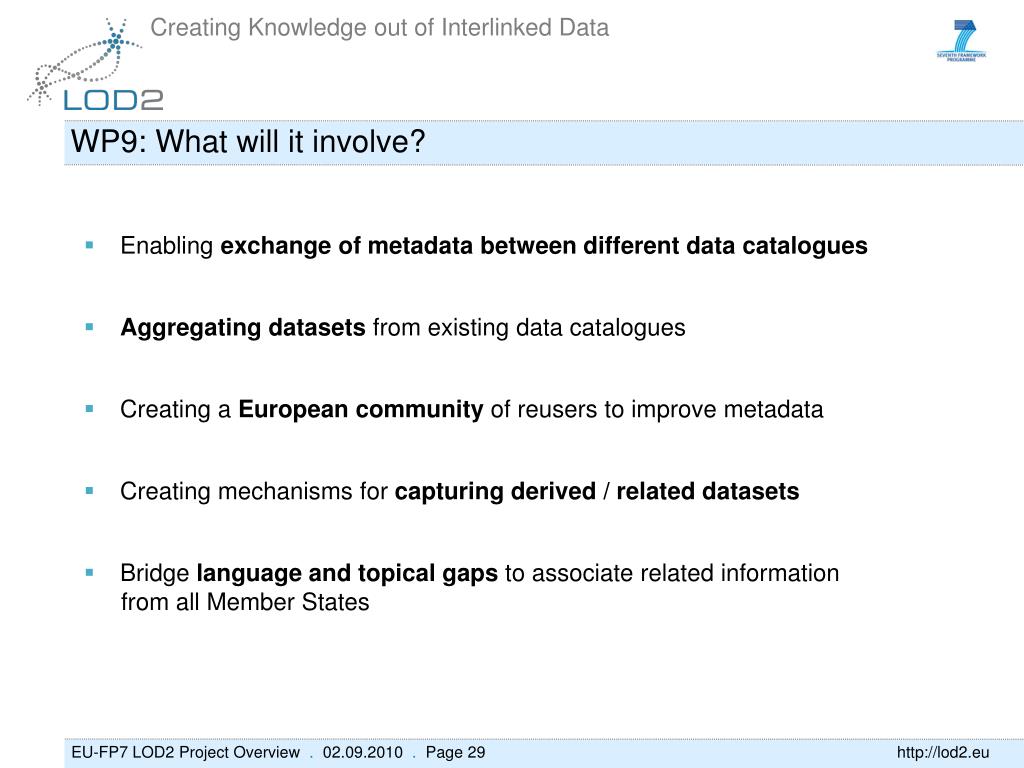Viewport: 1024px width, 768px height.
Task: Click the 'Page 29' footer label
Action: point(455,752)
